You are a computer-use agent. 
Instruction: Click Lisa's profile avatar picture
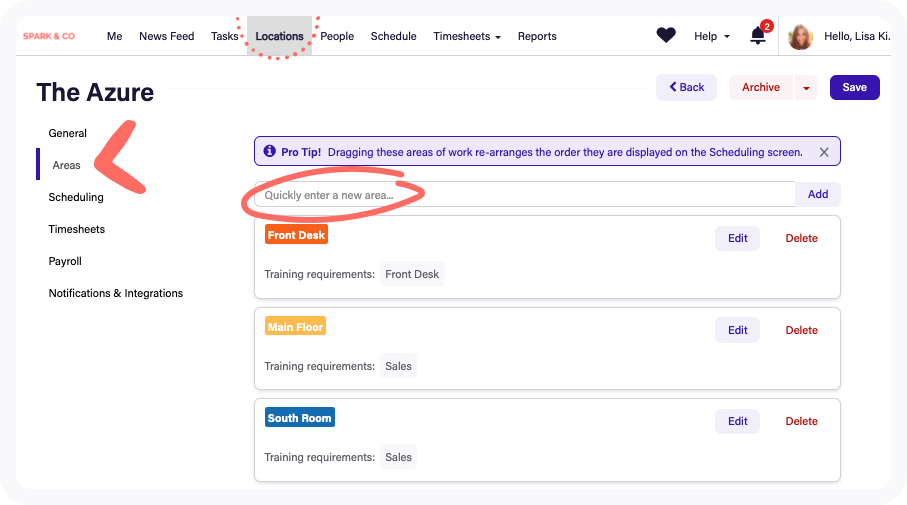click(x=800, y=37)
